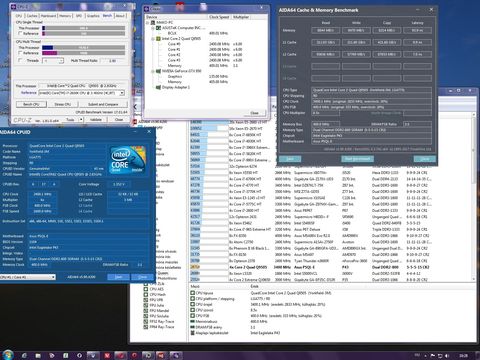Select the FPU Mandel benchmark icon
Viewport: 480px width, 360px height.
146,310
